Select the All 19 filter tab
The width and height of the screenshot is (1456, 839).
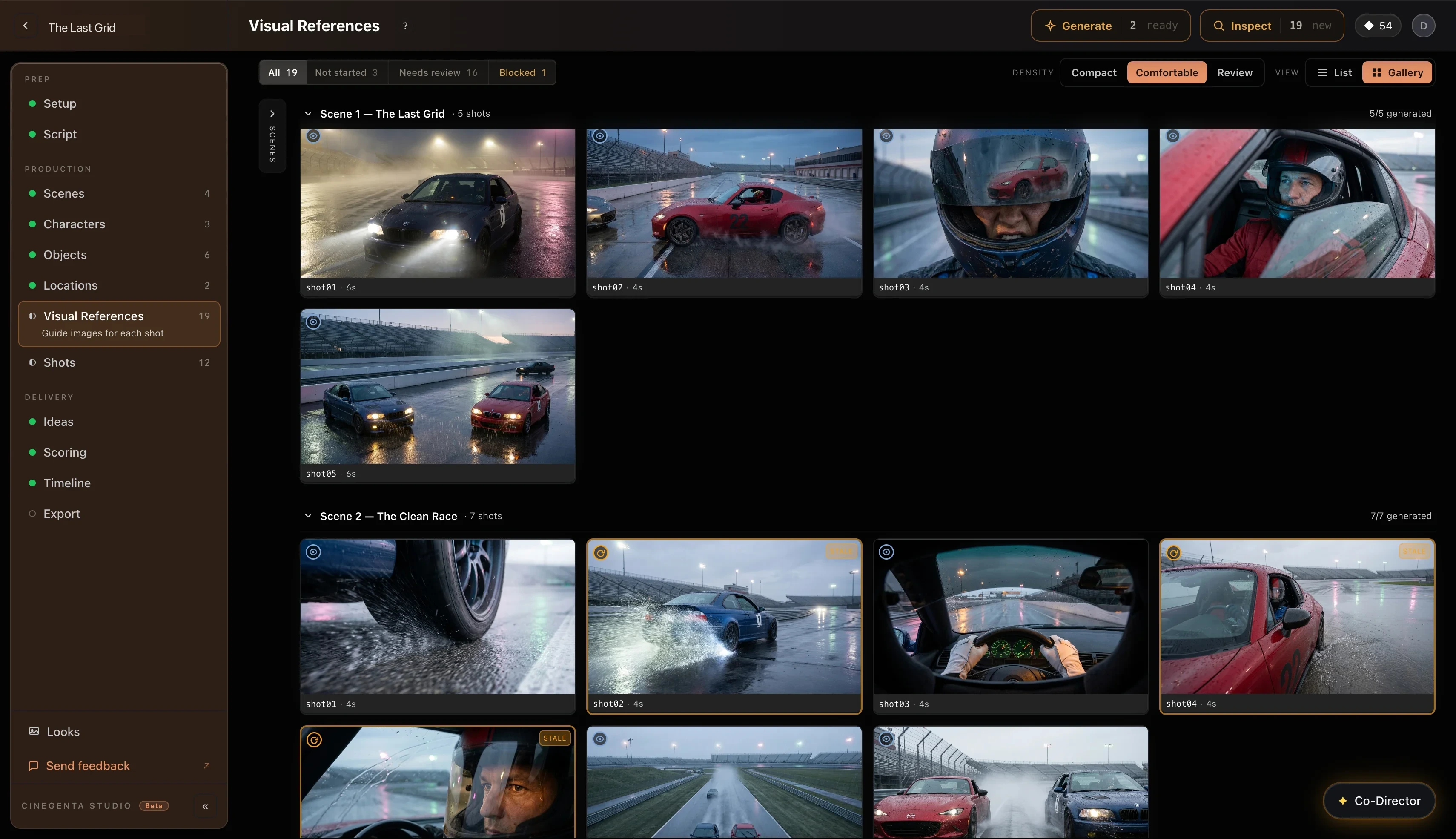click(283, 72)
